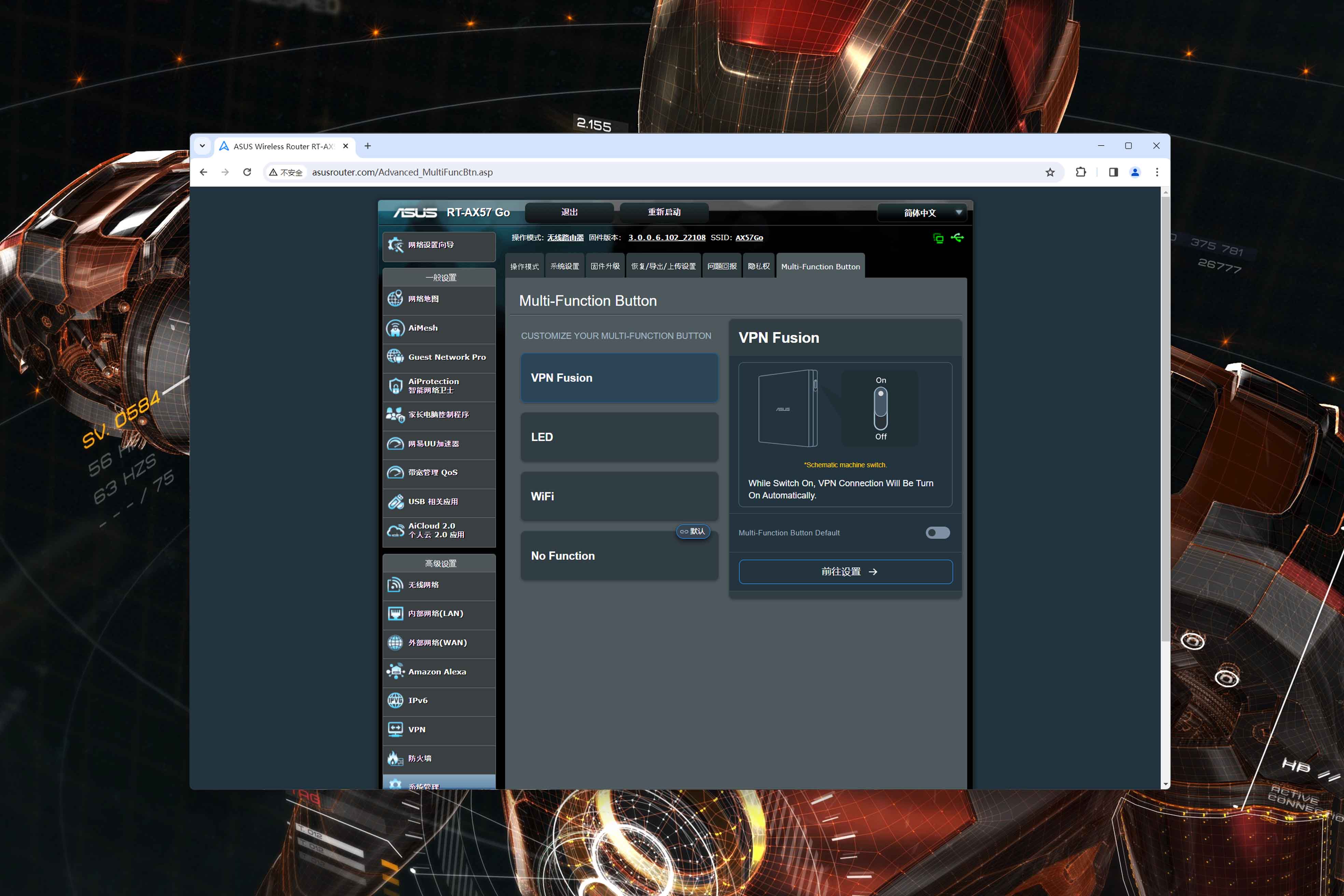Click the 网易UU加速器 icon
The width and height of the screenshot is (1344, 896).
point(395,444)
